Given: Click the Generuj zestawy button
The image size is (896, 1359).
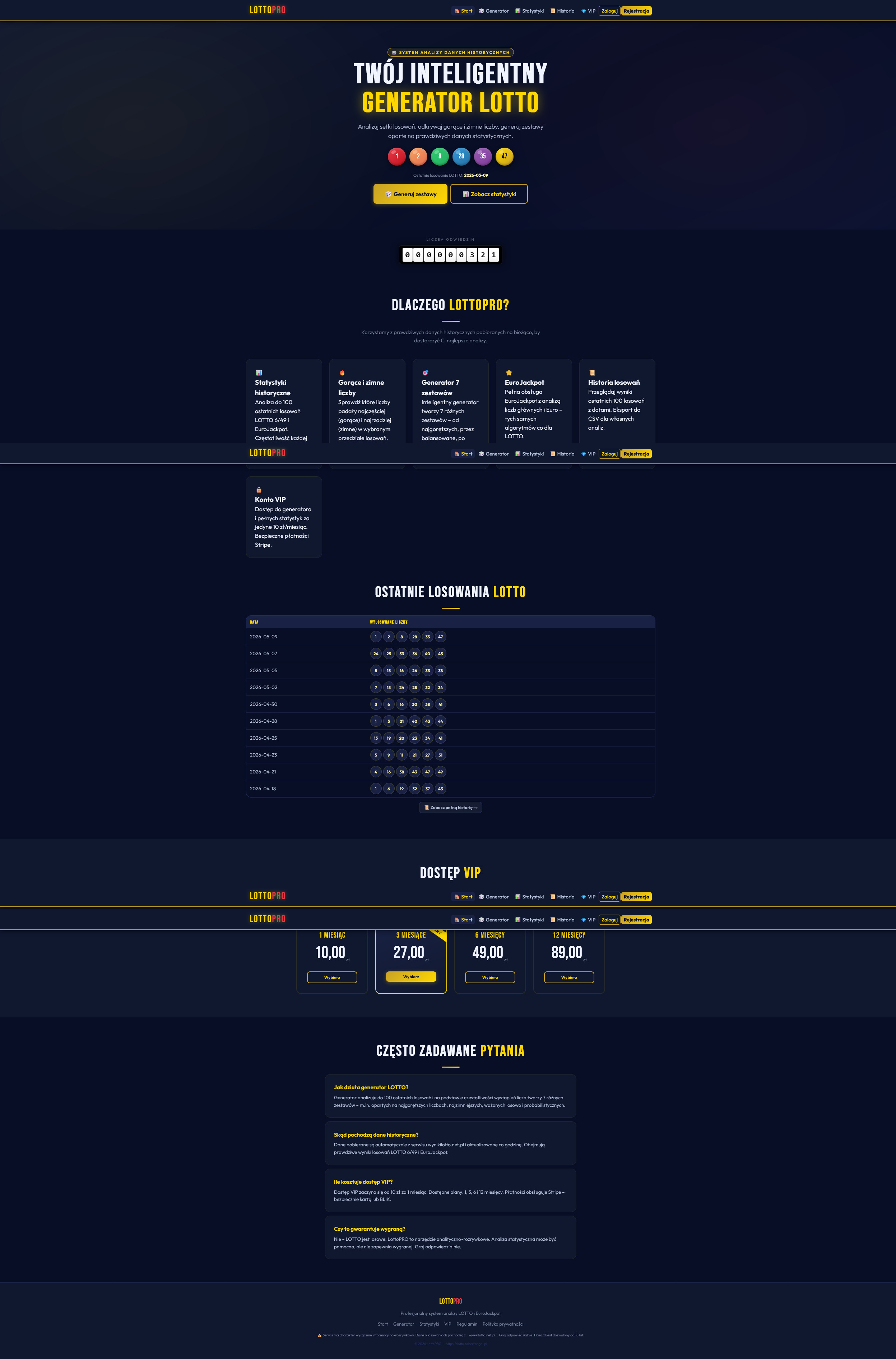Looking at the screenshot, I should coord(410,194).
